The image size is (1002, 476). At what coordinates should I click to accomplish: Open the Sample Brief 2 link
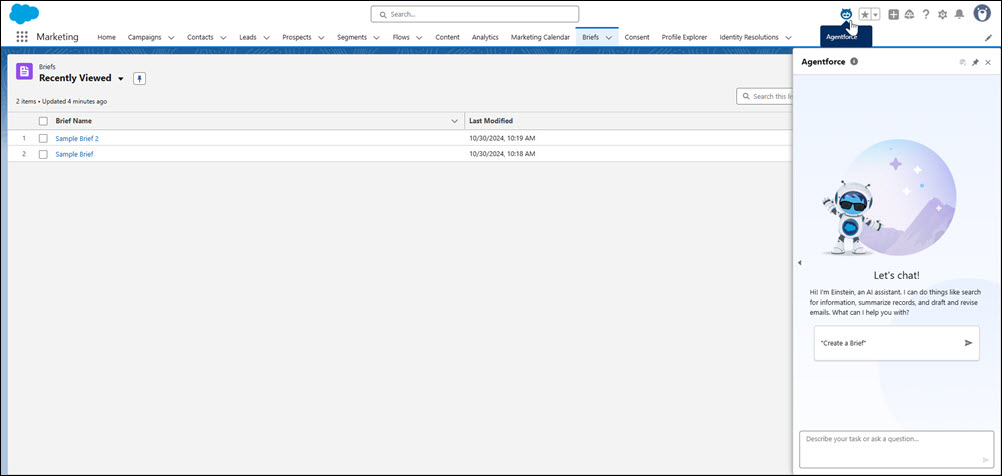pos(77,138)
